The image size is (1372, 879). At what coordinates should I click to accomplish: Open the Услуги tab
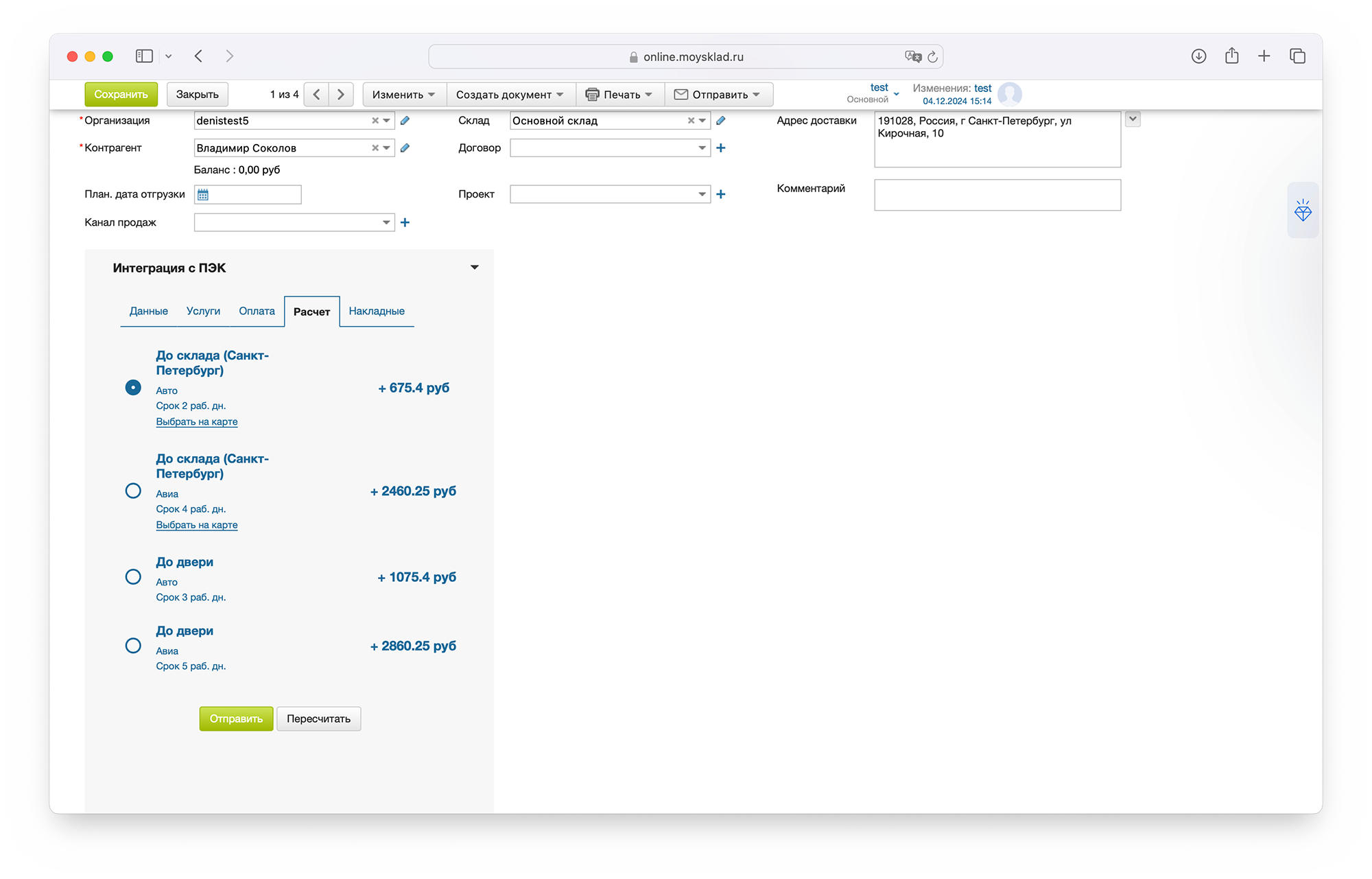203,312
